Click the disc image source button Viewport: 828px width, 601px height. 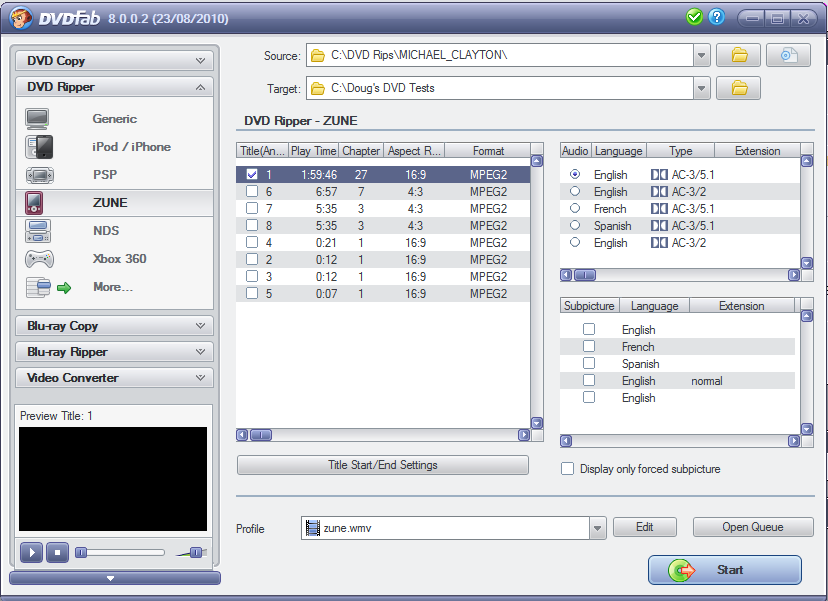788,55
